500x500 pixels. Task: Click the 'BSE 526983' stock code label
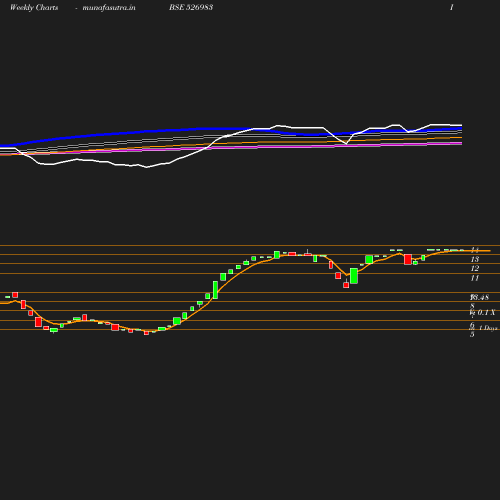tap(191, 7)
